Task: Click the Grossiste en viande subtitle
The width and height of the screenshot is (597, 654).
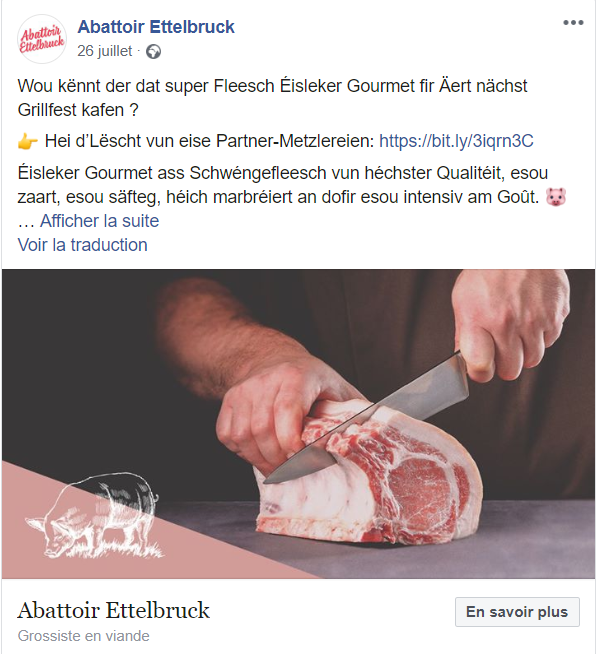Action: pyautogui.click(x=83, y=636)
